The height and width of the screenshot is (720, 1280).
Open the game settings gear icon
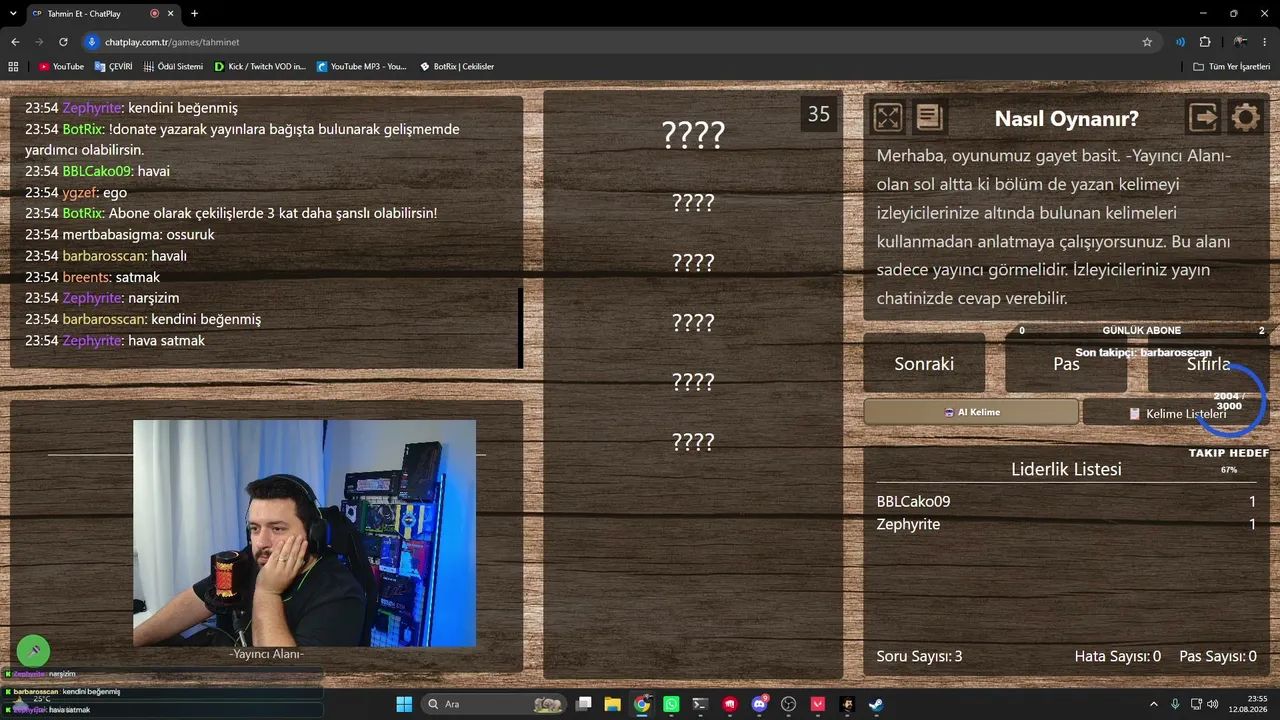(x=1245, y=118)
